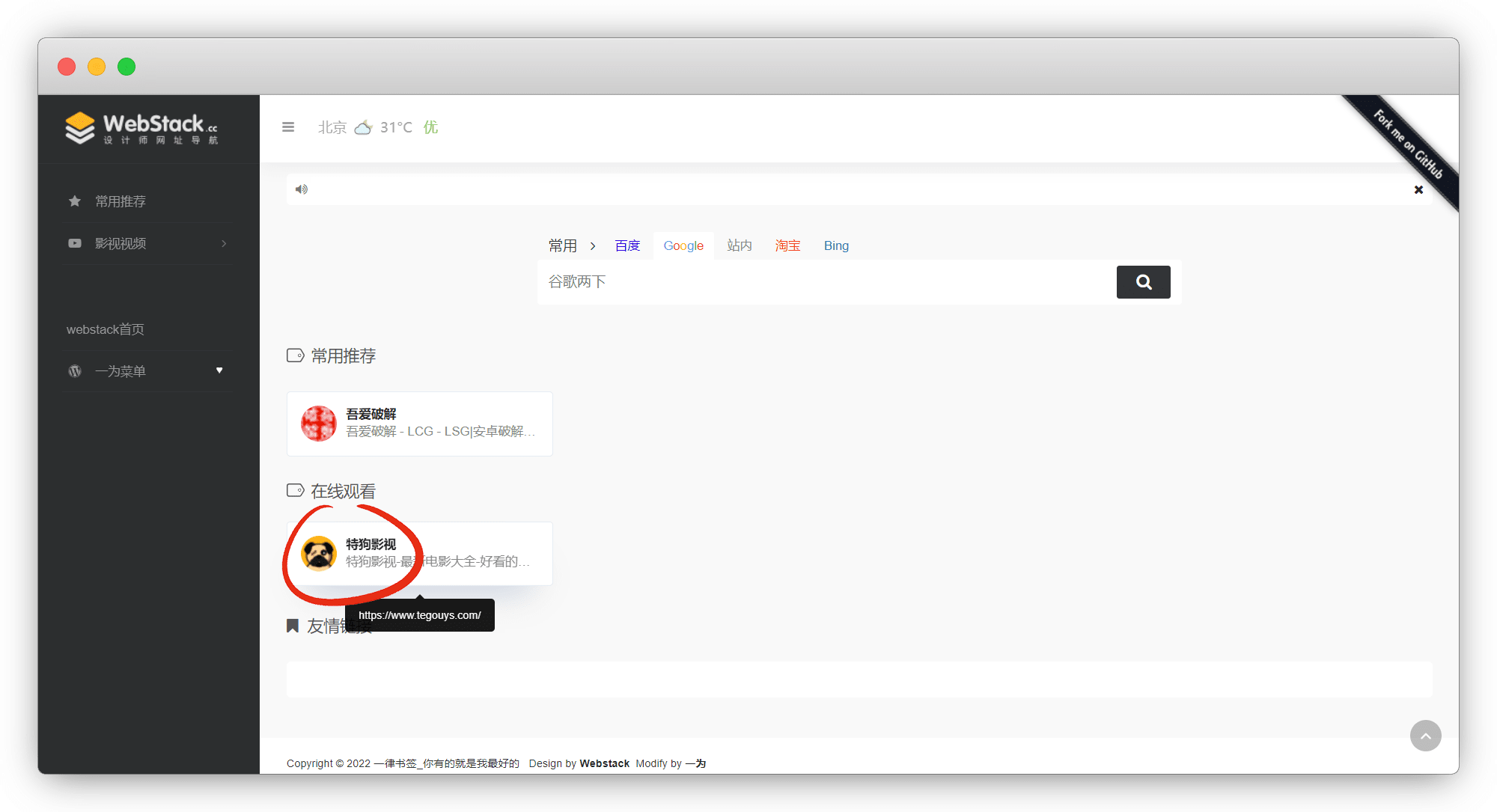Click the 常用 search category

coord(563,245)
